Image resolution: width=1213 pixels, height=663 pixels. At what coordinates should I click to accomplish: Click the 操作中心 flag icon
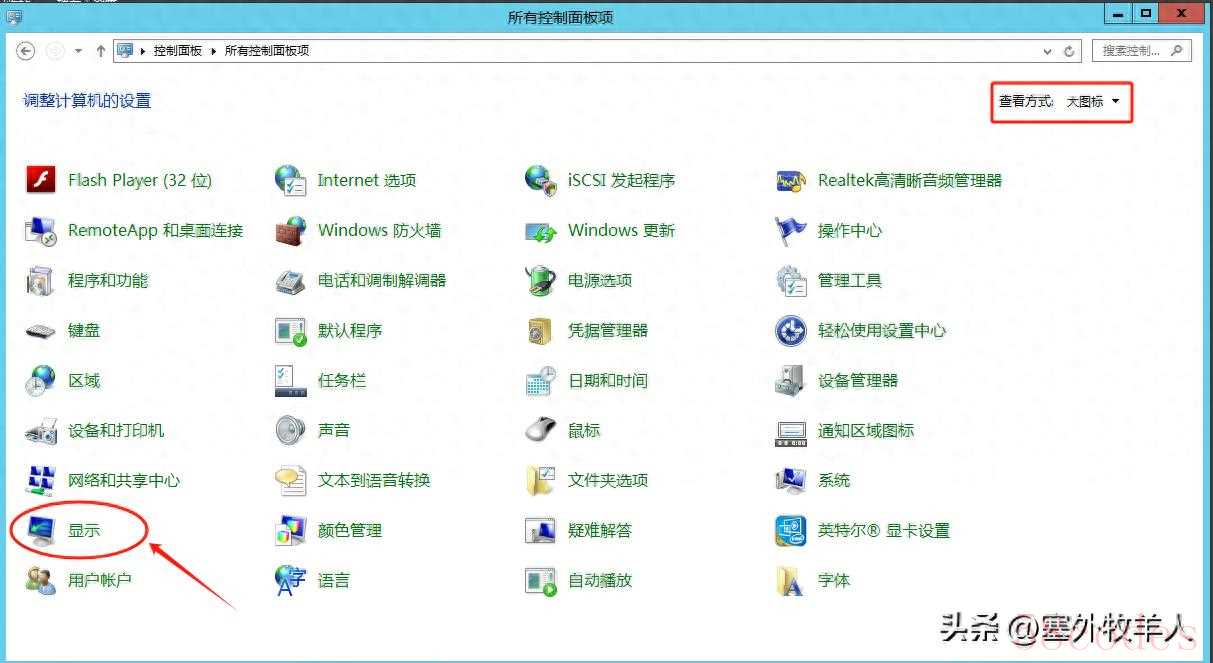click(x=791, y=231)
